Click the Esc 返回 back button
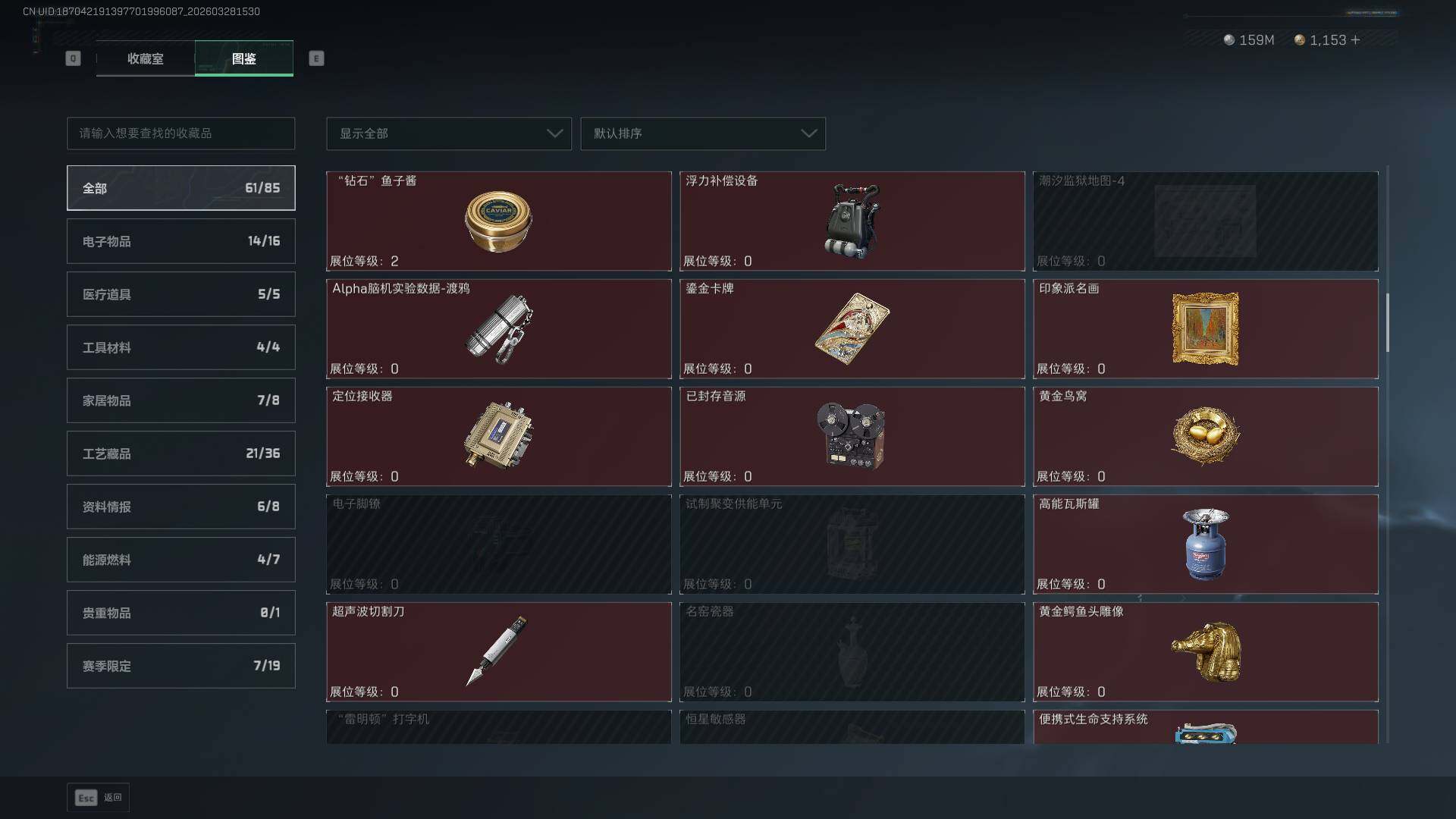1456x819 pixels. [98, 798]
